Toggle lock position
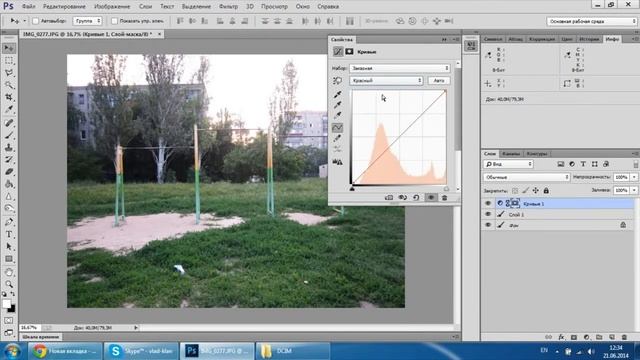Image resolution: width=640 pixels, height=360 pixels. point(536,191)
